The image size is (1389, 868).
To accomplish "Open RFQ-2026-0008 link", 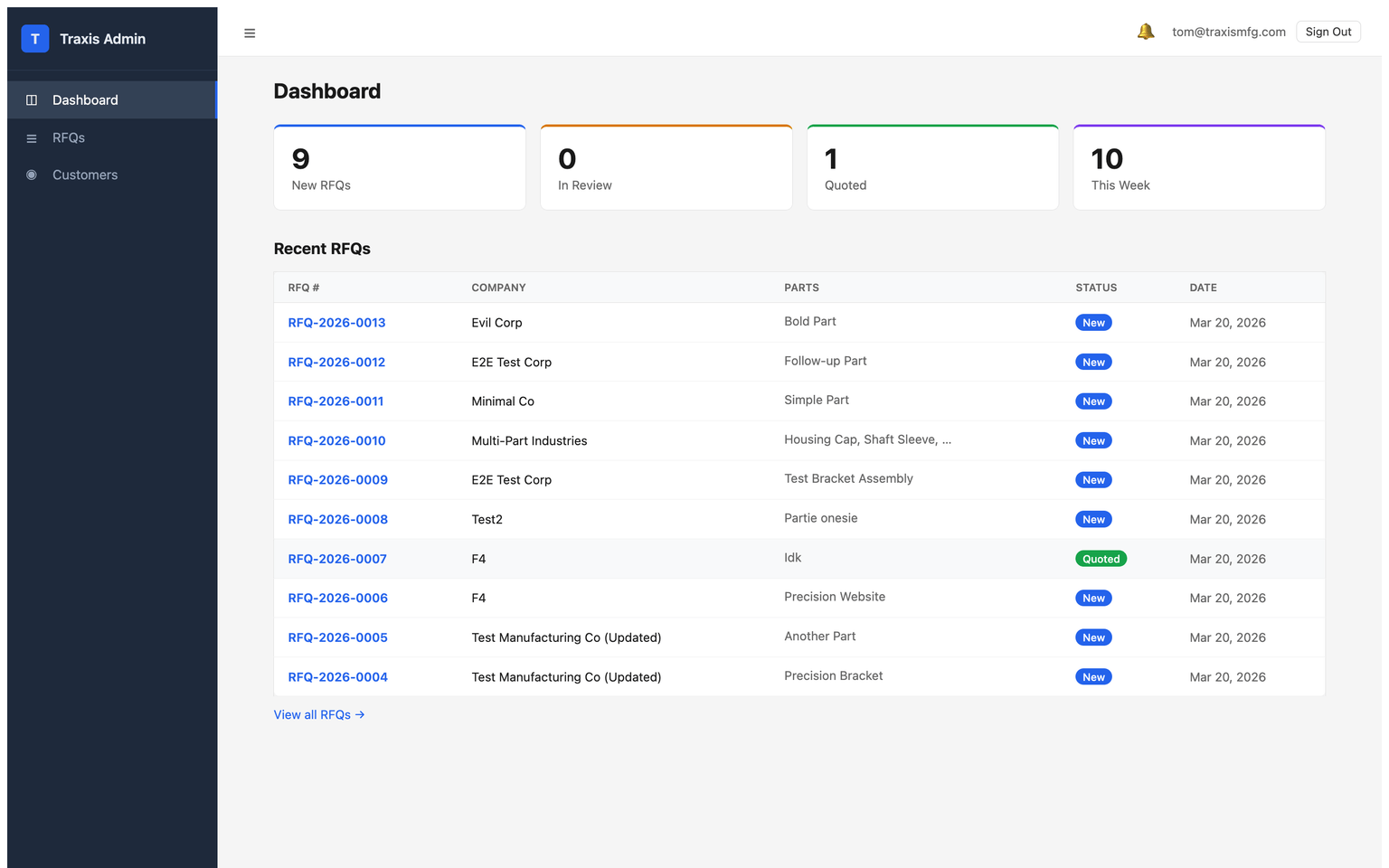I will pos(337,520).
